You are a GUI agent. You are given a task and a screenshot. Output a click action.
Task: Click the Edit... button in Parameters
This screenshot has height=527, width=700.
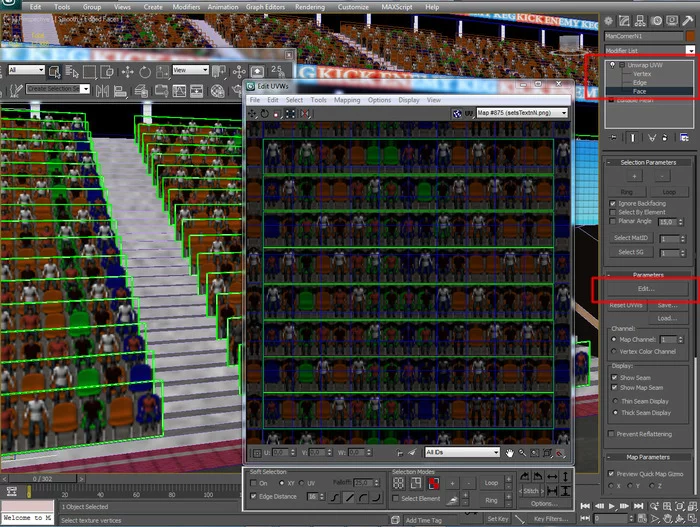(x=646, y=289)
